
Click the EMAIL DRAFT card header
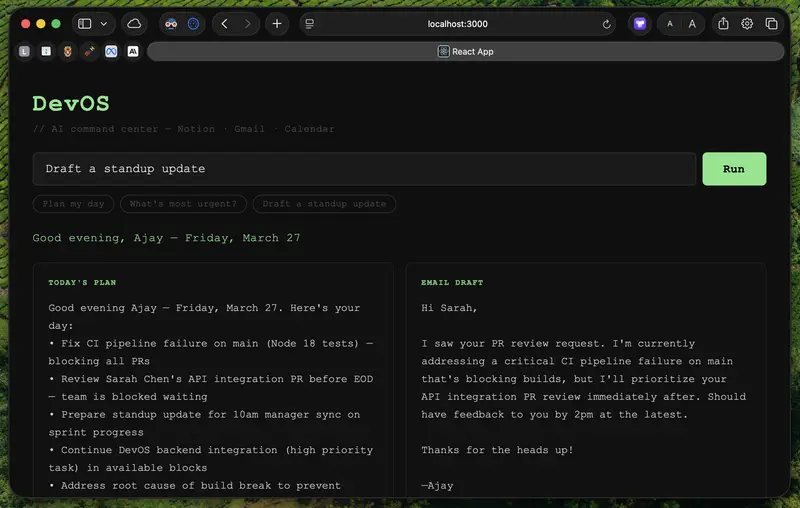tap(452, 283)
